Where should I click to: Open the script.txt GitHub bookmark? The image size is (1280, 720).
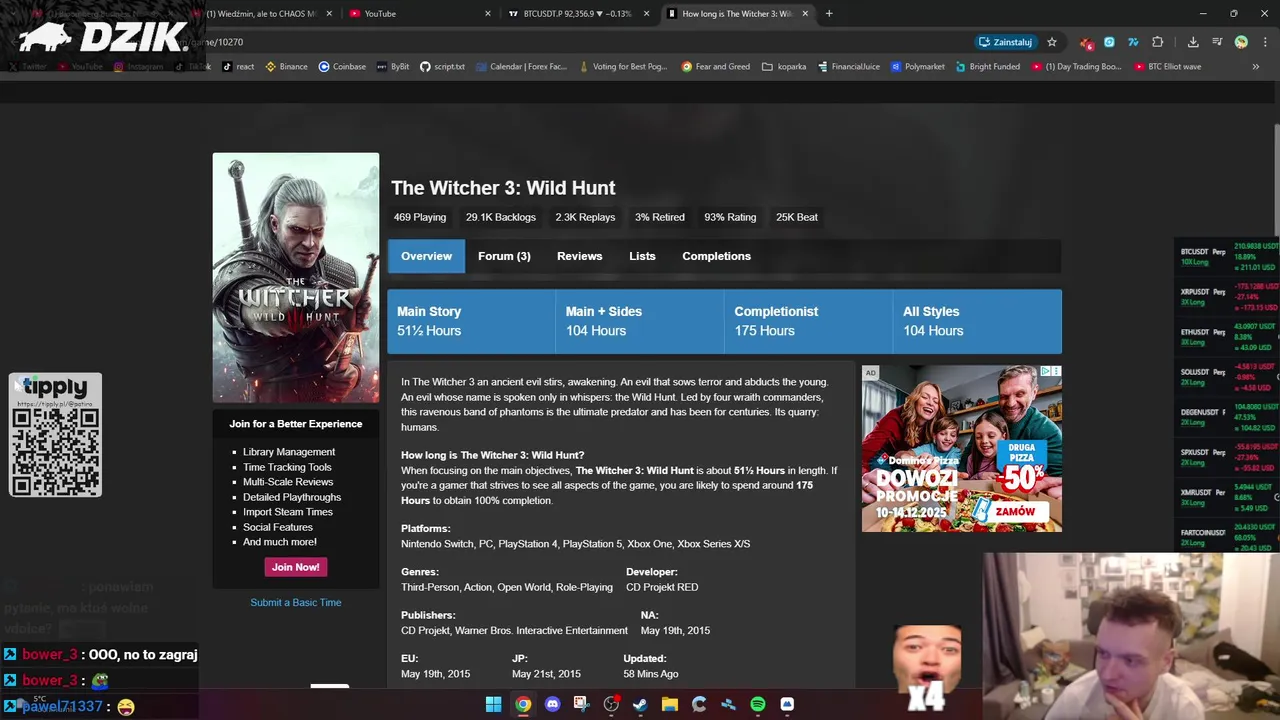point(442,67)
